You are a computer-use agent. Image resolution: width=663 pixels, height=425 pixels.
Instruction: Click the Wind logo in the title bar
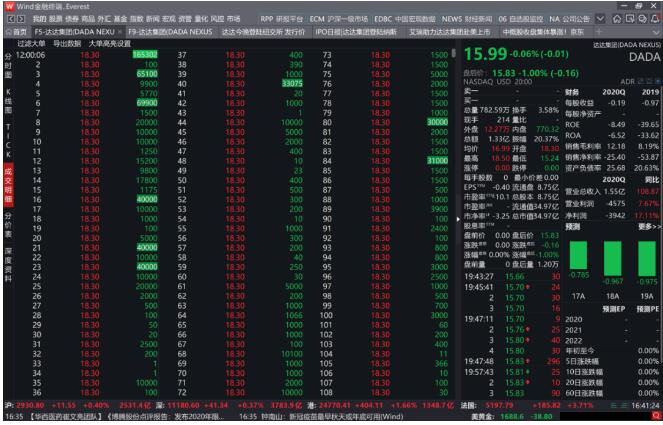point(9,6)
